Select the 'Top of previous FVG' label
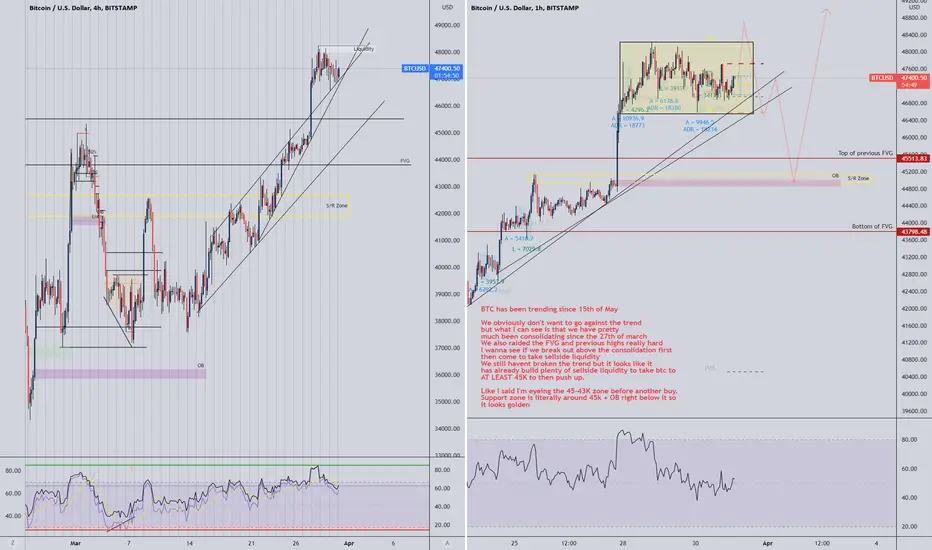The image size is (932, 550). (865, 153)
